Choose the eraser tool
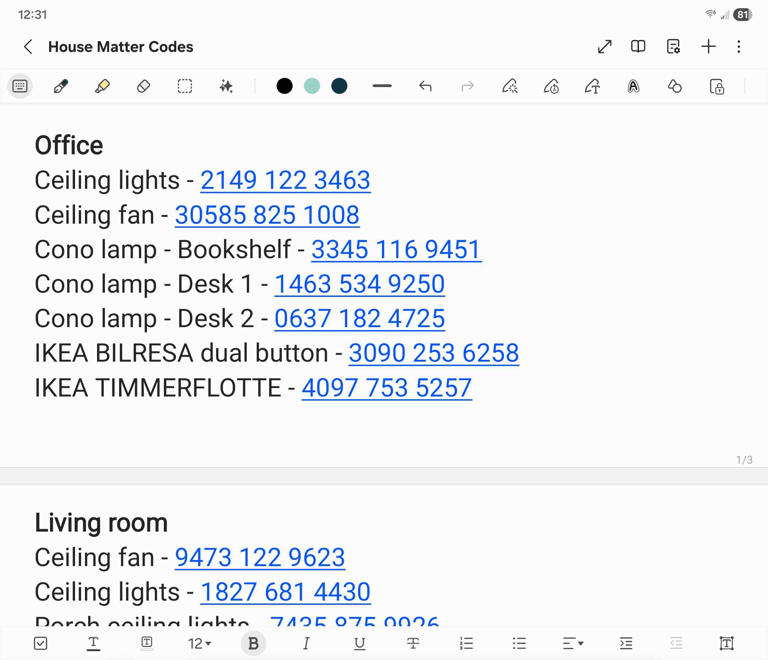Screen dimensions: 768x660 tap(143, 87)
